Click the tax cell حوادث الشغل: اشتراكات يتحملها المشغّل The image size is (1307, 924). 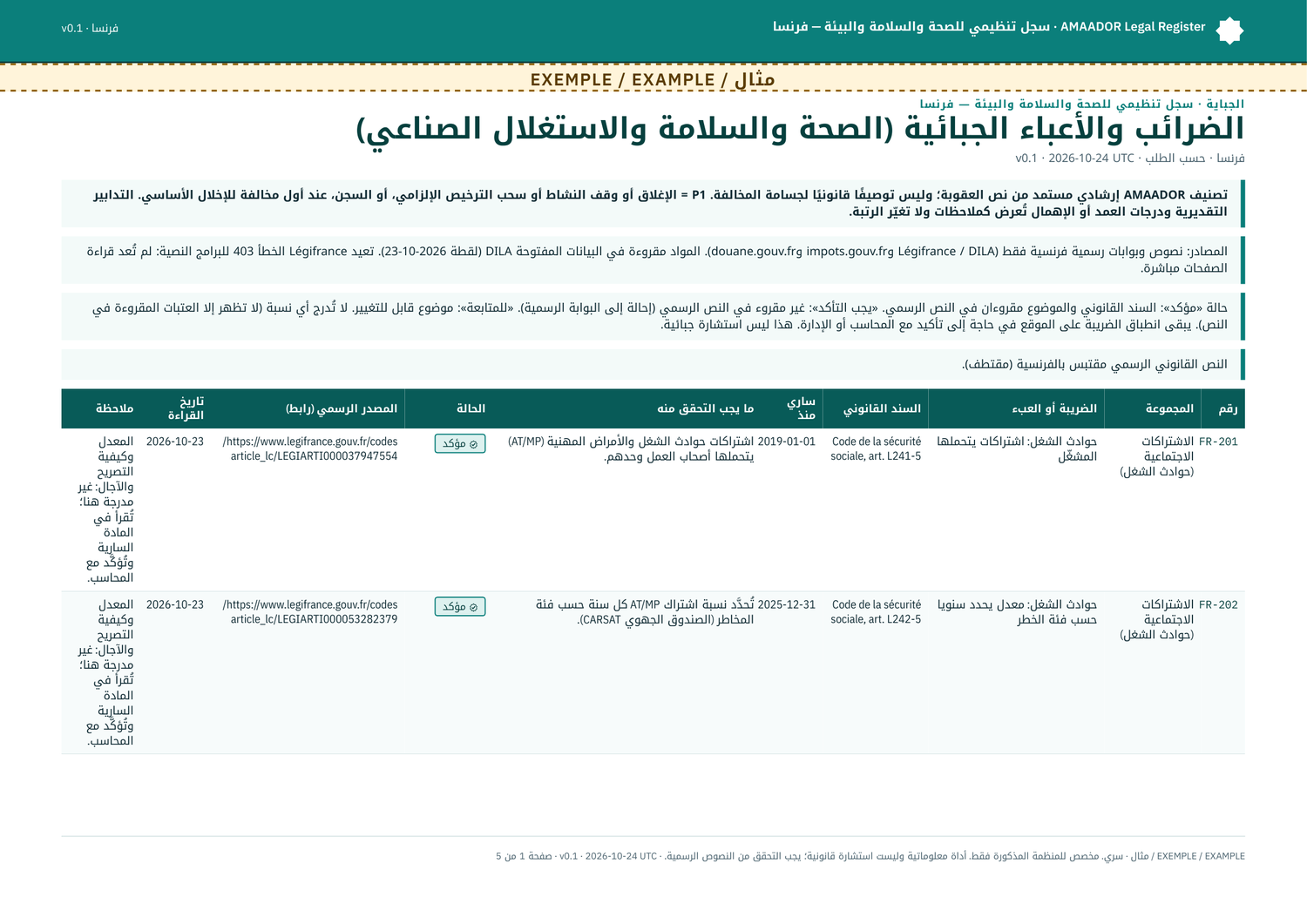(x=1017, y=449)
